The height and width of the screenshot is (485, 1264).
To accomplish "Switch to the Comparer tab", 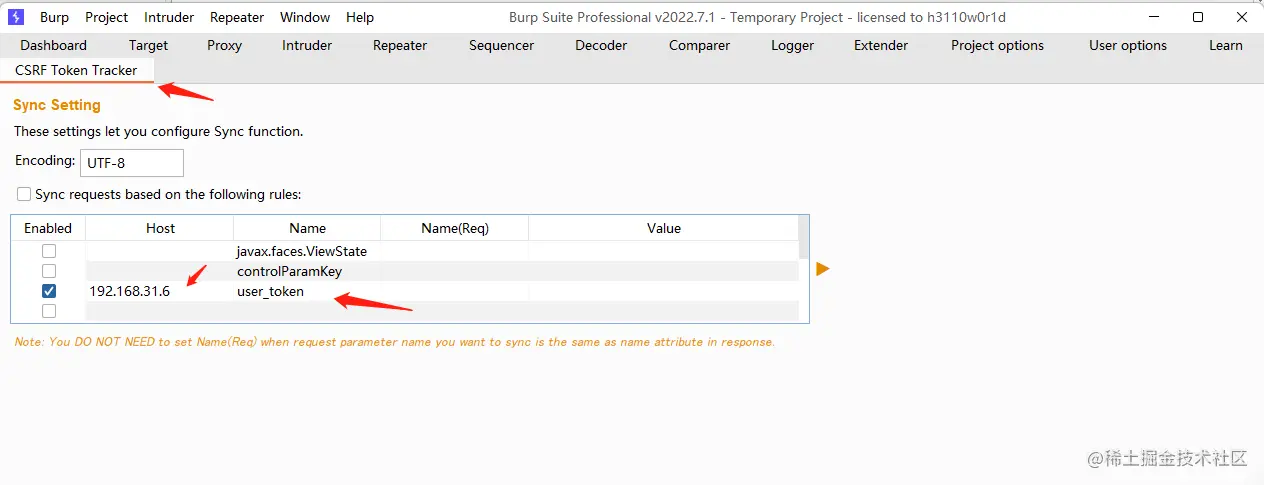I will coord(700,45).
